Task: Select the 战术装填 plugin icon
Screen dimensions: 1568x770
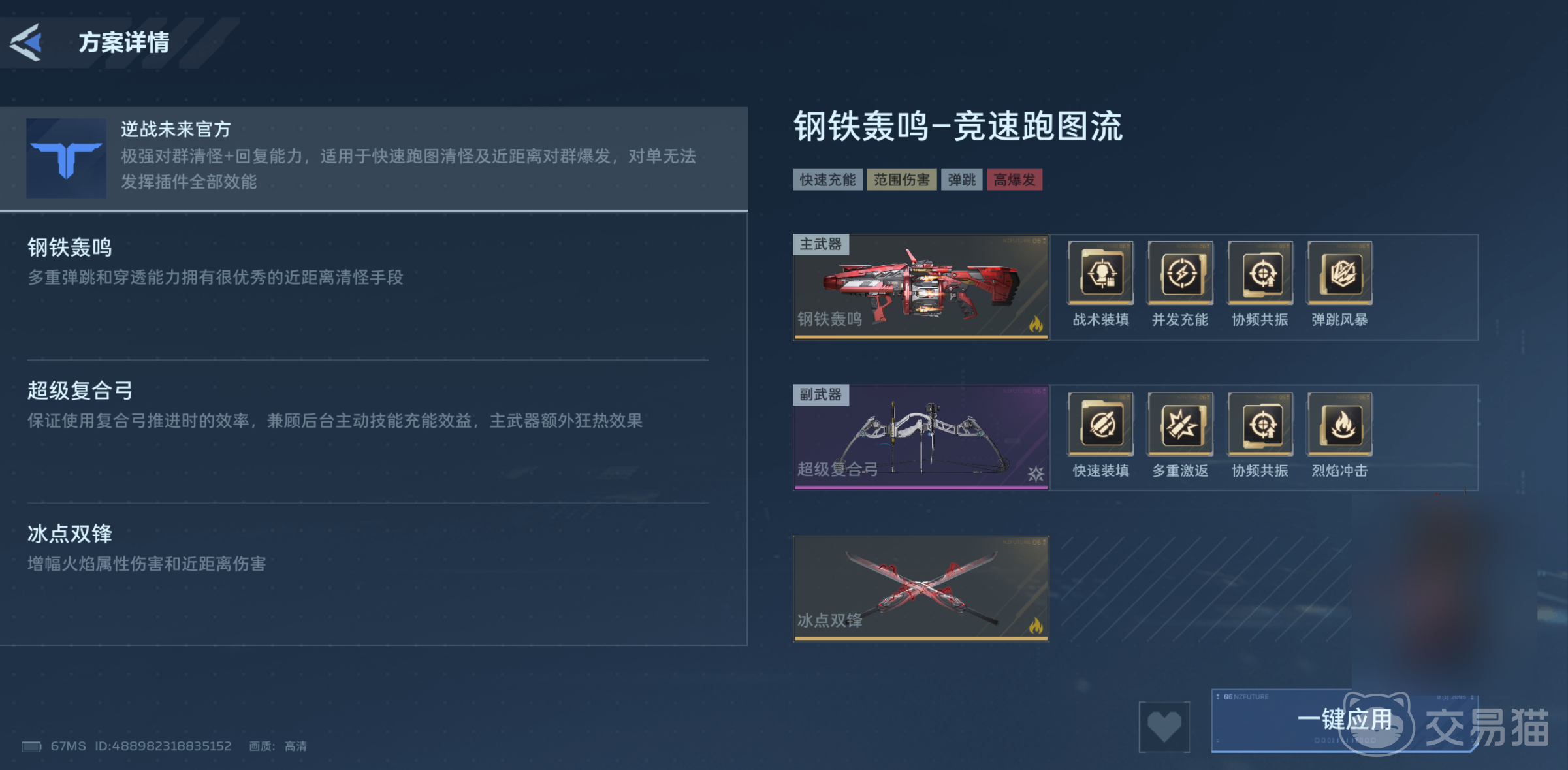Action: [1100, 273]
